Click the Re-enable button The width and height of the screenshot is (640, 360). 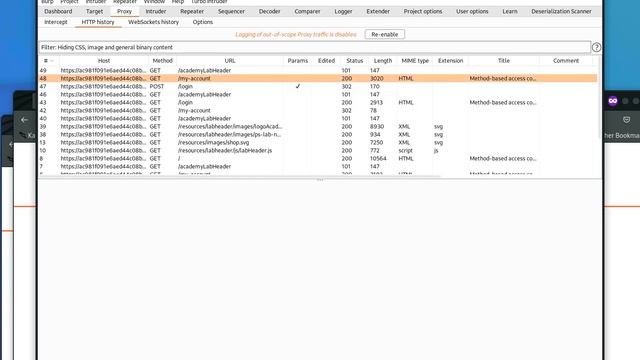(x=384, y=34)
